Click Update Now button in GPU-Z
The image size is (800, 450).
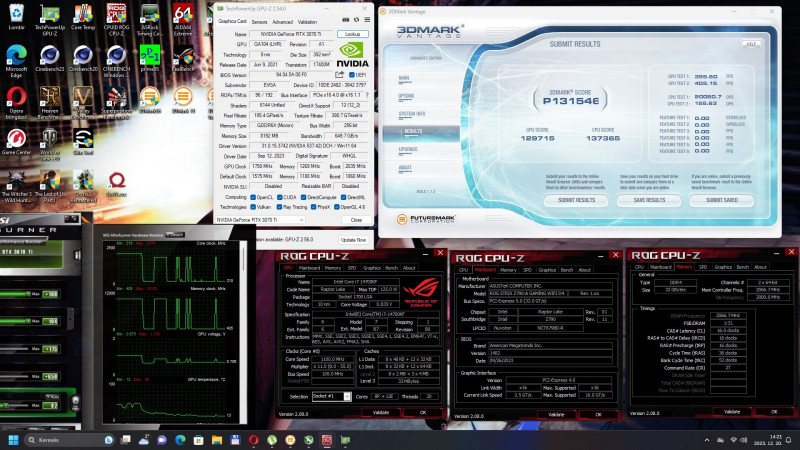(x=353, y=240)
